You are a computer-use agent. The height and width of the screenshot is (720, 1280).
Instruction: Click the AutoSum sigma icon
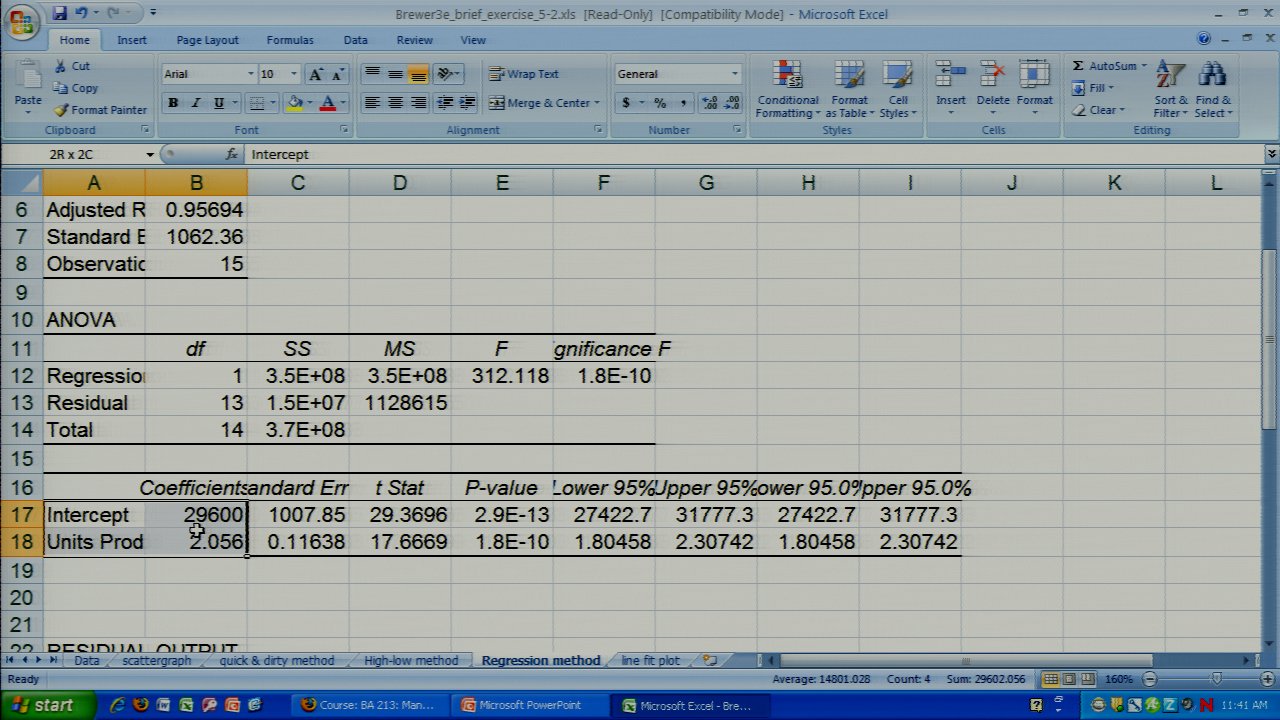click(1079, 66)
